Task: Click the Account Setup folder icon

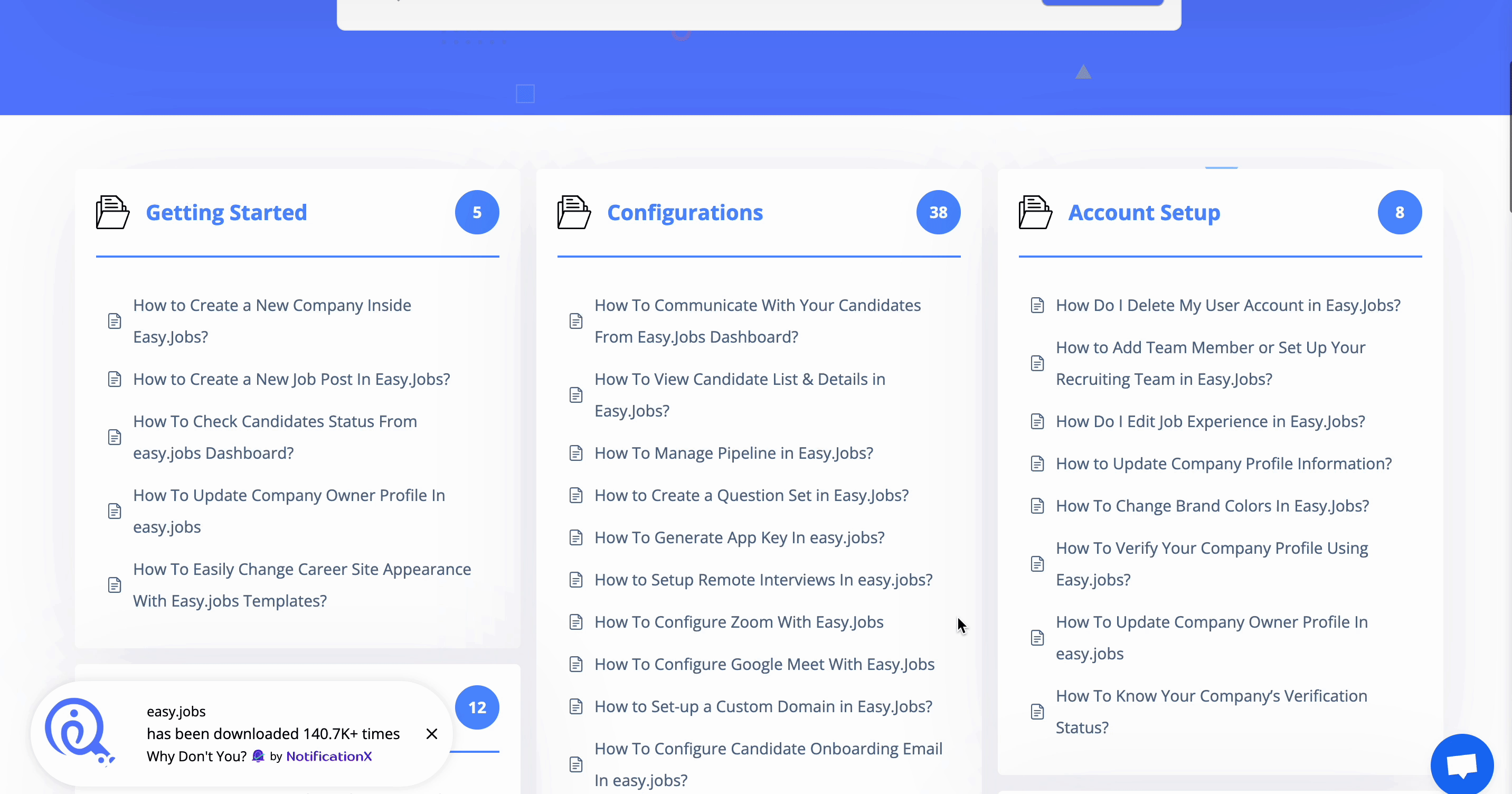Action: point(1035,212)
